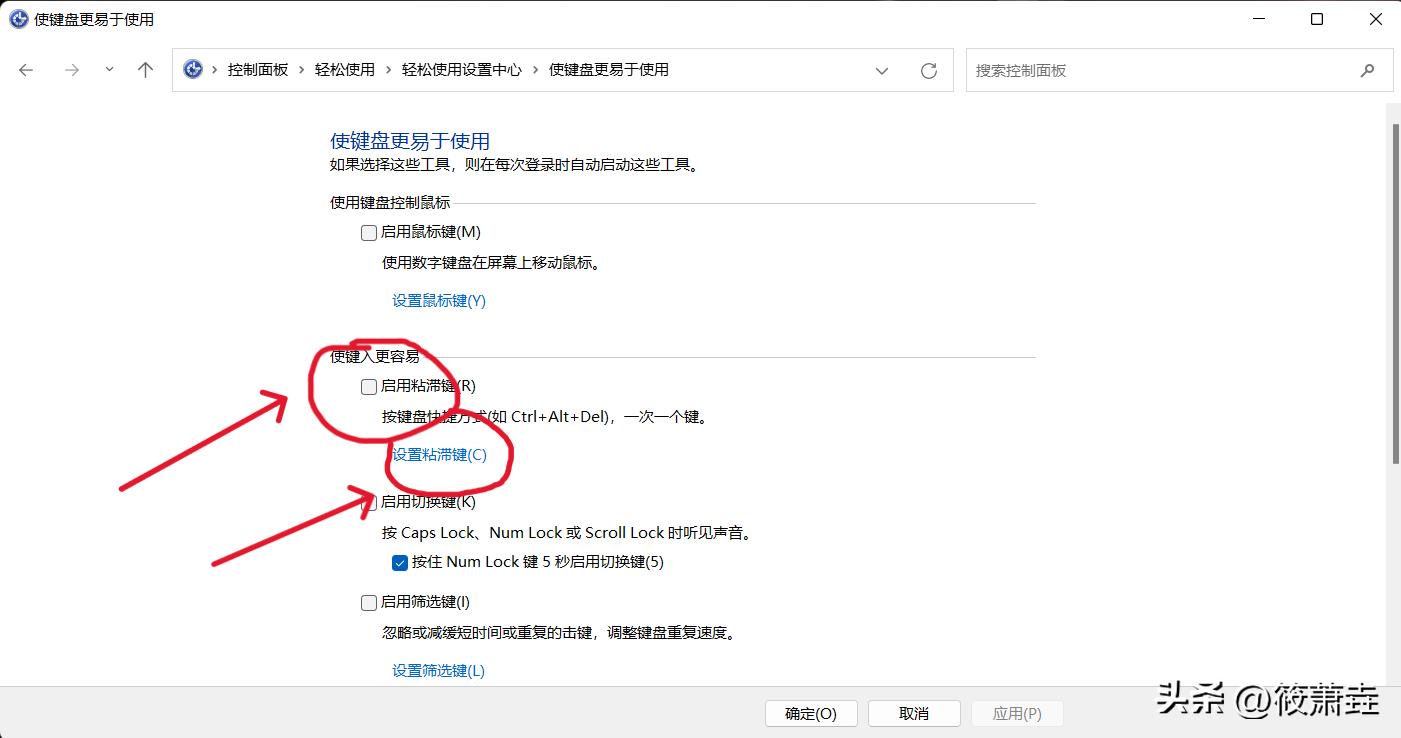Click the refresh icon in the address bar
1401x738 pixels.
[928, 69]
